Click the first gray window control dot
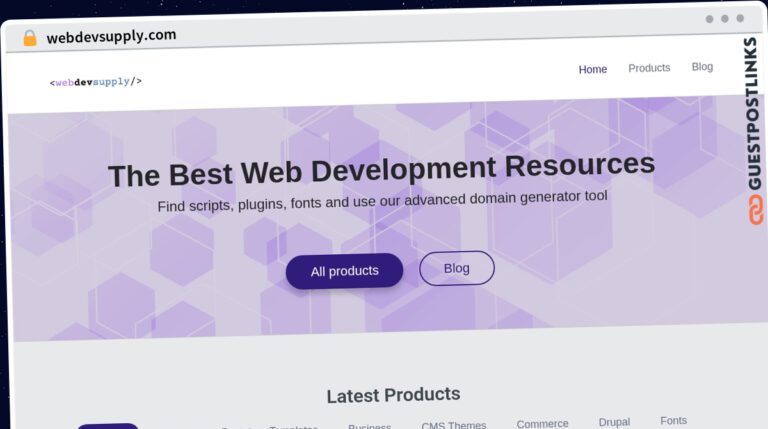 pos(709,19)
